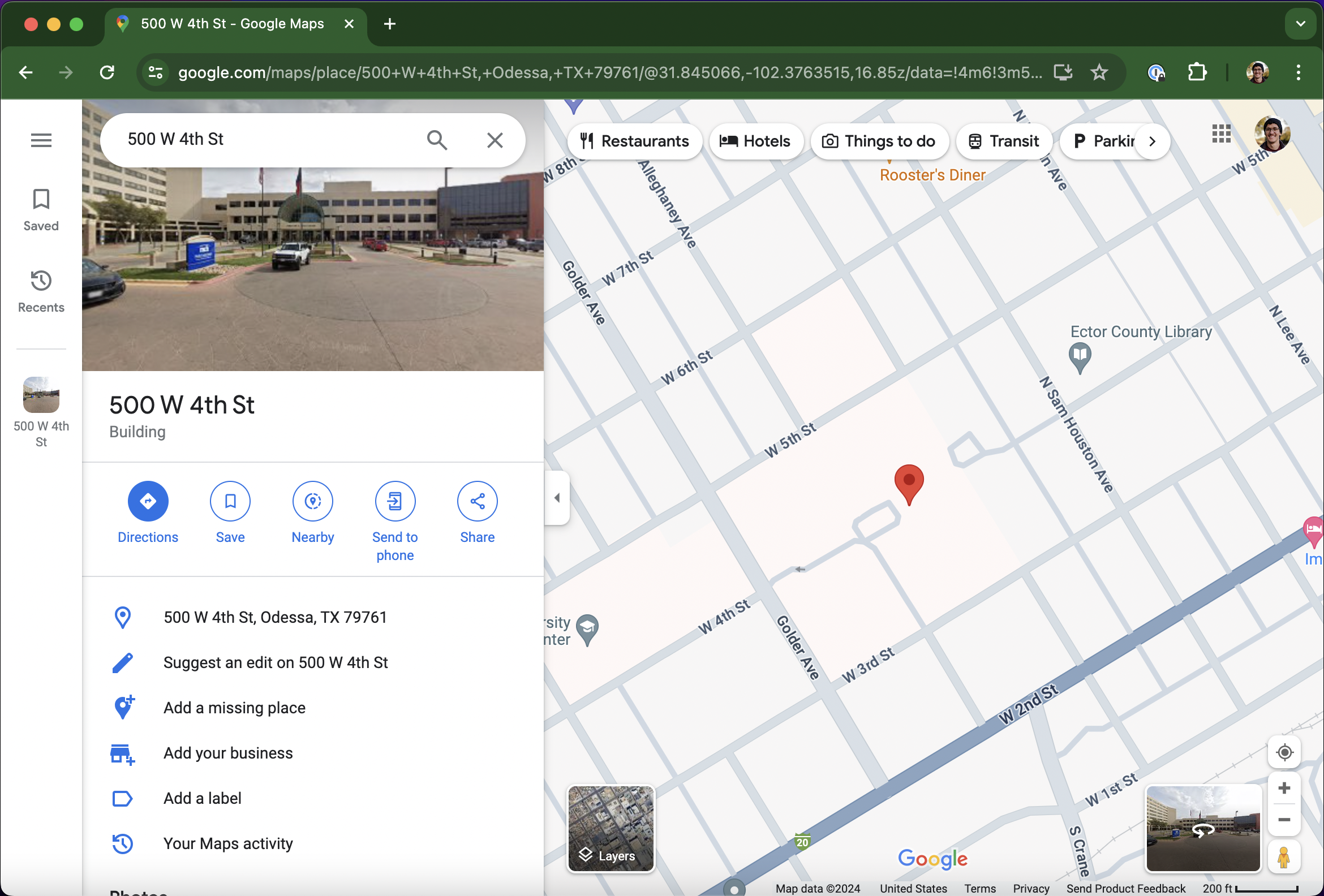1324x896 pixels.
Task: Click the Directions icon for 500 W 4th St
Action: tap(147, 500)
